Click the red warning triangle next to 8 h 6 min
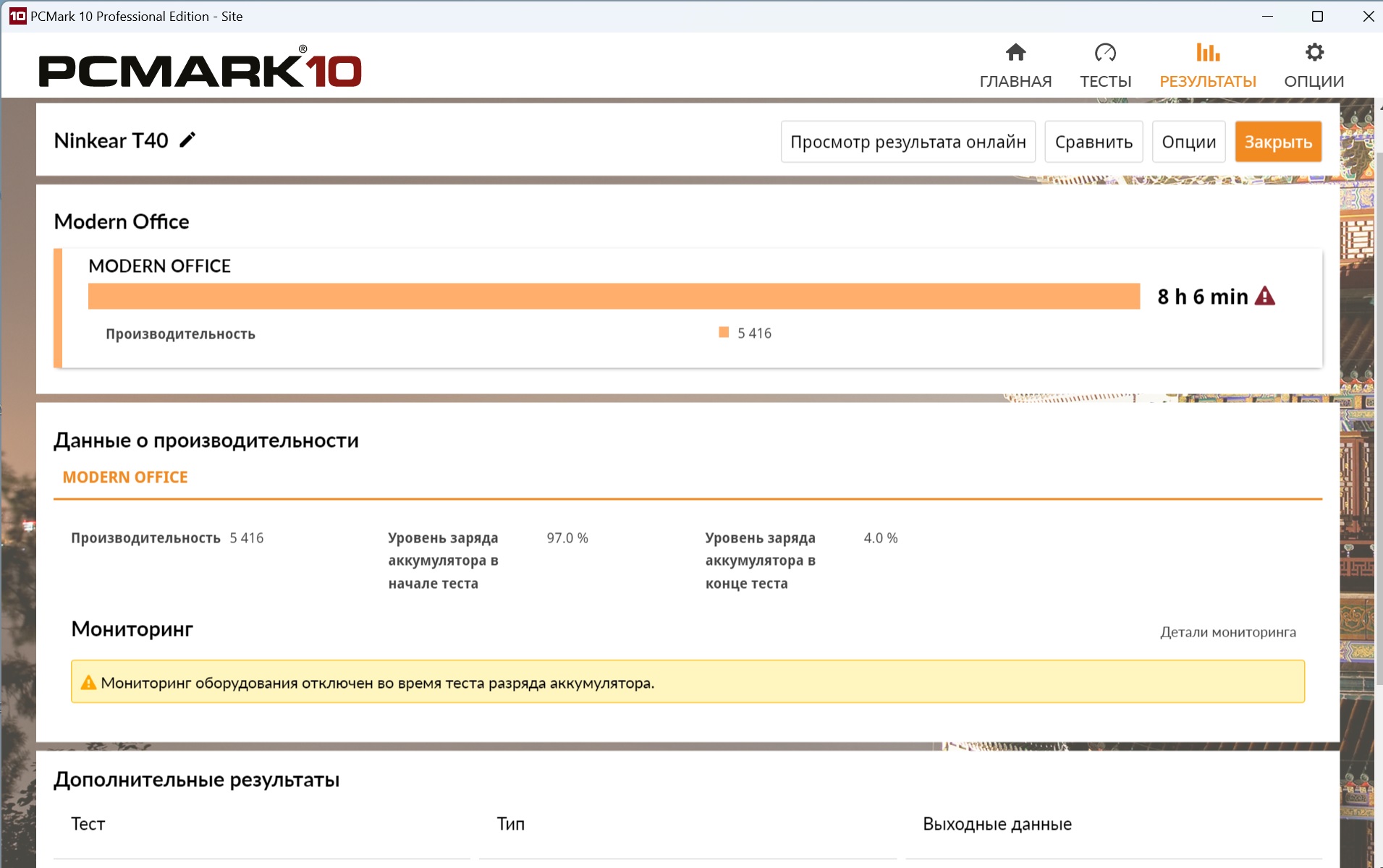 coord(1264,296)
